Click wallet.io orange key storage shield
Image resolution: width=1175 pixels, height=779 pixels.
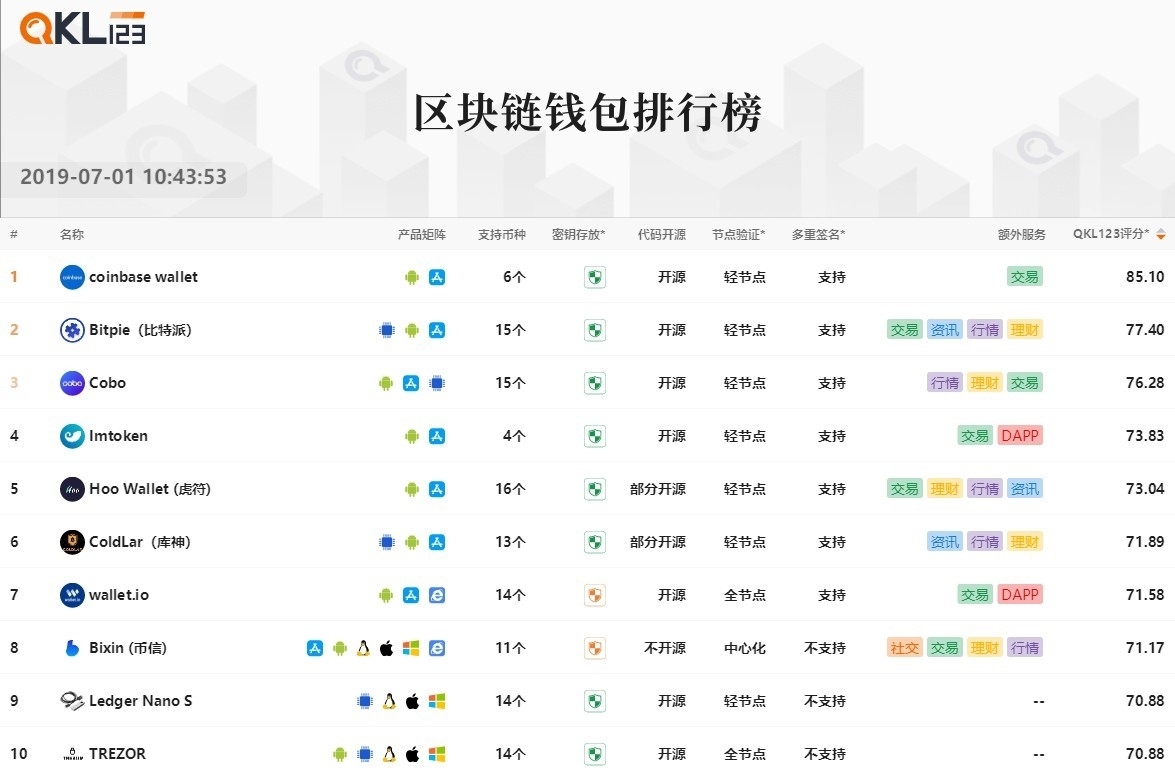595,595
